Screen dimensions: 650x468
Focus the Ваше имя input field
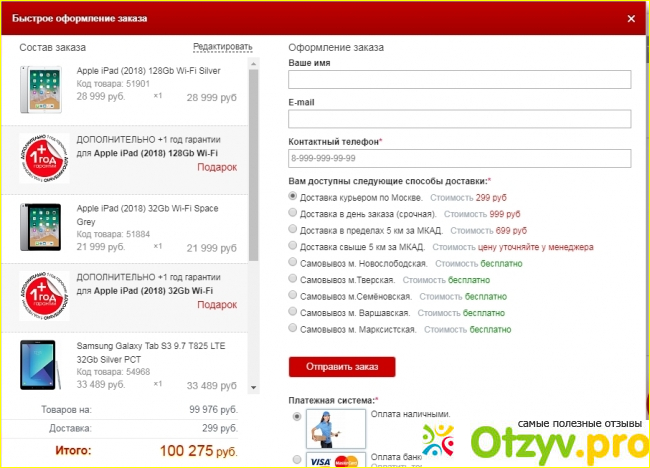459,80
